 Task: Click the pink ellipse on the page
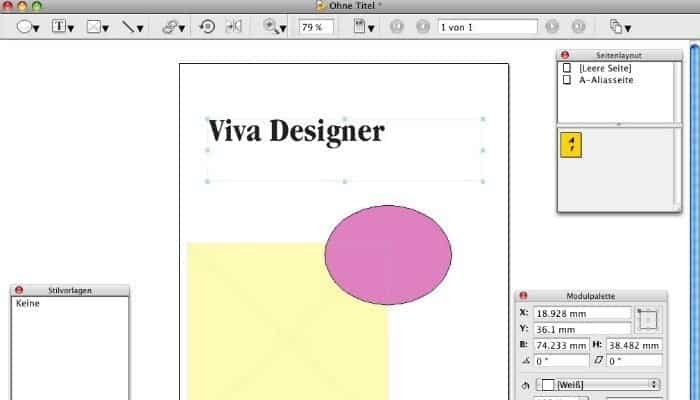[x=388, y=255]
